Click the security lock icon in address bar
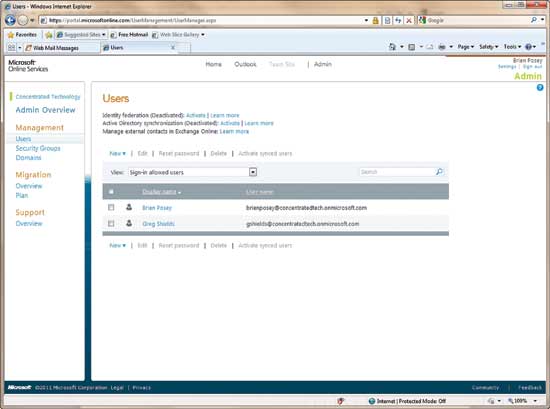 point(375,20)
